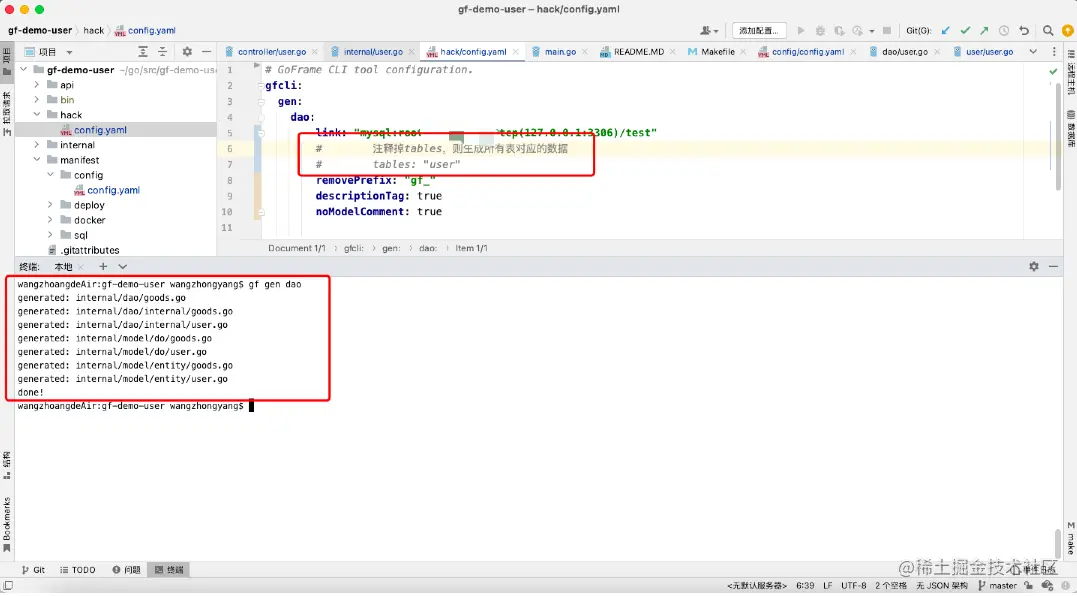Select the .gitattributes file

point(90,250)
